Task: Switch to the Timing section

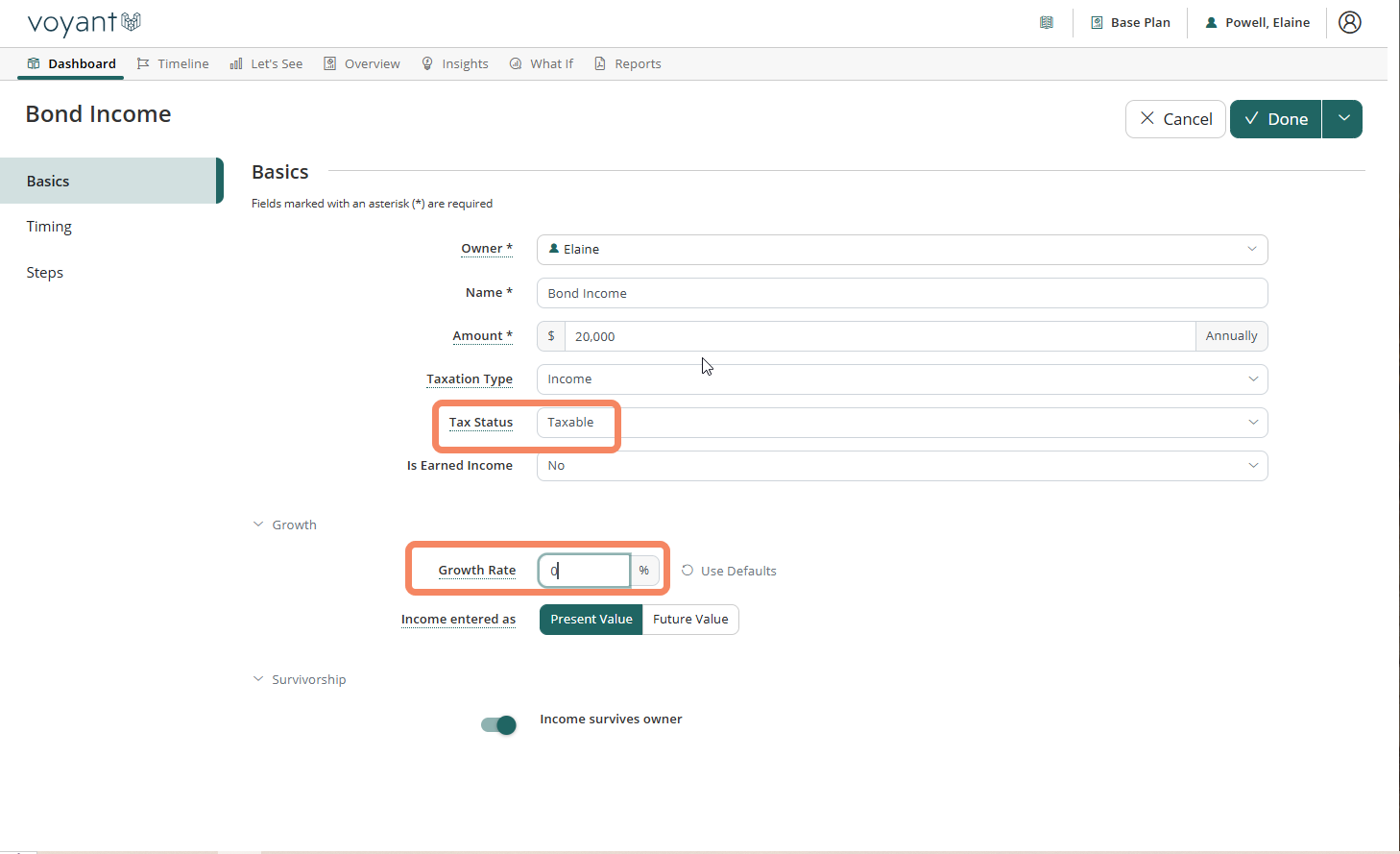Action: click(x=49, y=227)
